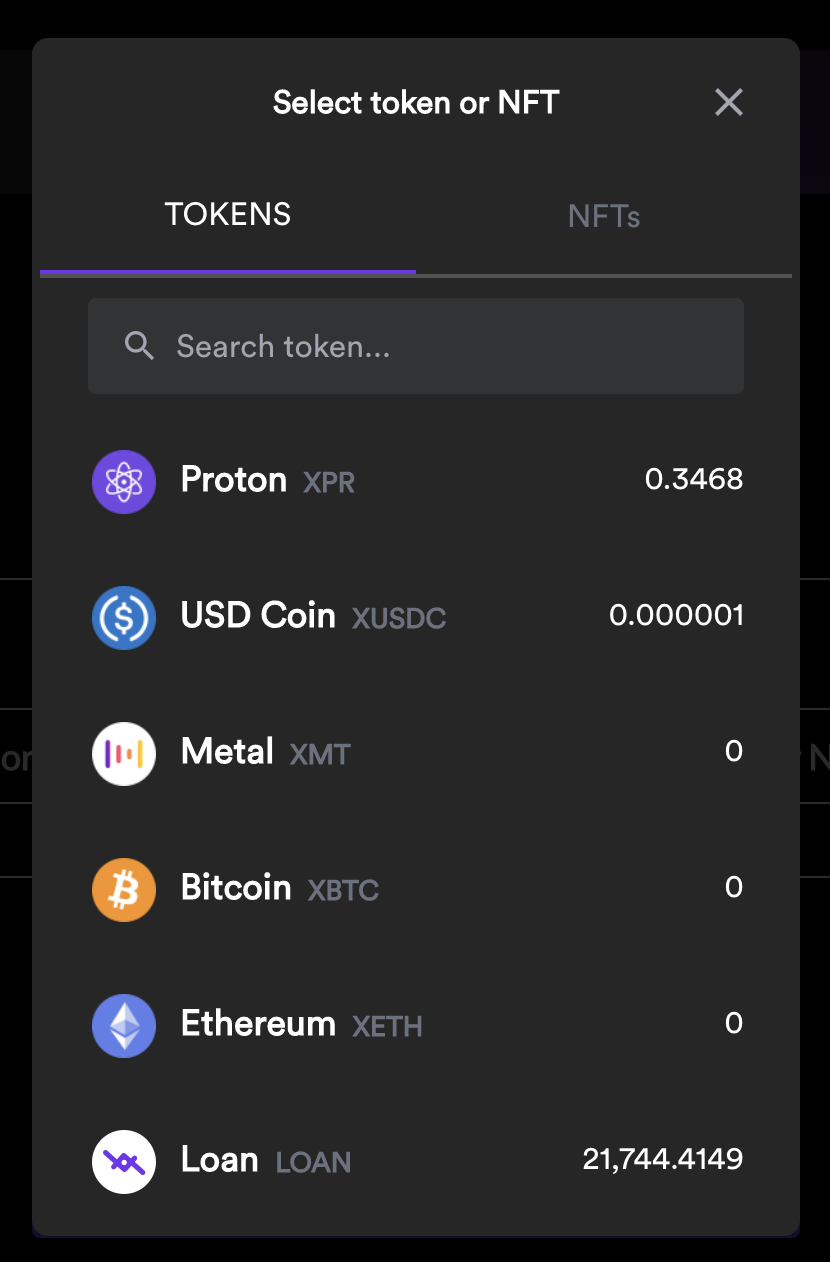Focus the Search token input field
Image resolution: width=830 pixels, height=1262 pixels.
[440, 346]
